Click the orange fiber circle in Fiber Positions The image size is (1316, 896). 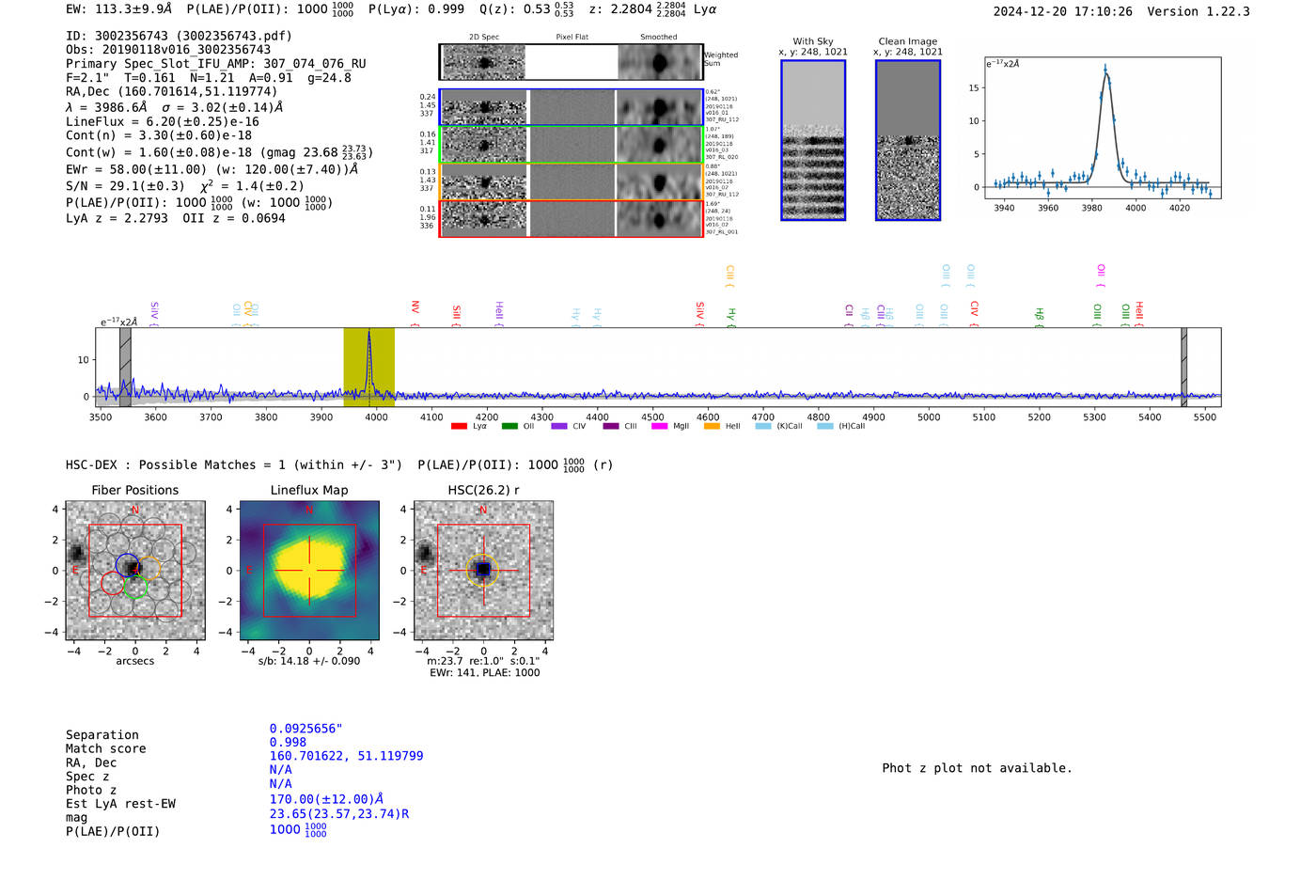(149, 568)
